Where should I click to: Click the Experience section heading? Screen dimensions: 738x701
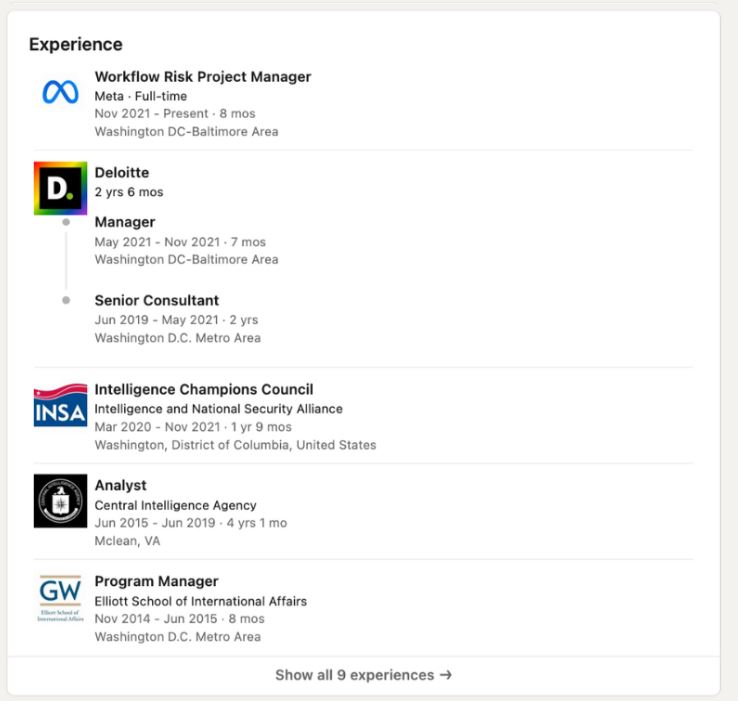pyautogui.click(x=75, y=44)
